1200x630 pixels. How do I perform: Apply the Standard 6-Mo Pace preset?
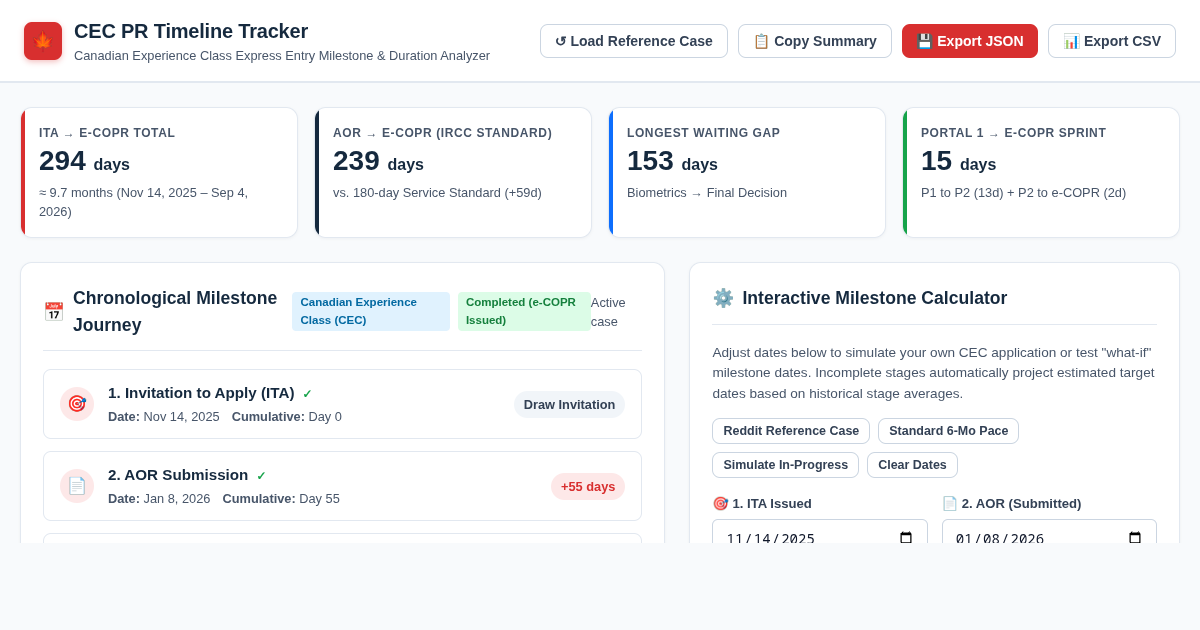pos(948,431)
